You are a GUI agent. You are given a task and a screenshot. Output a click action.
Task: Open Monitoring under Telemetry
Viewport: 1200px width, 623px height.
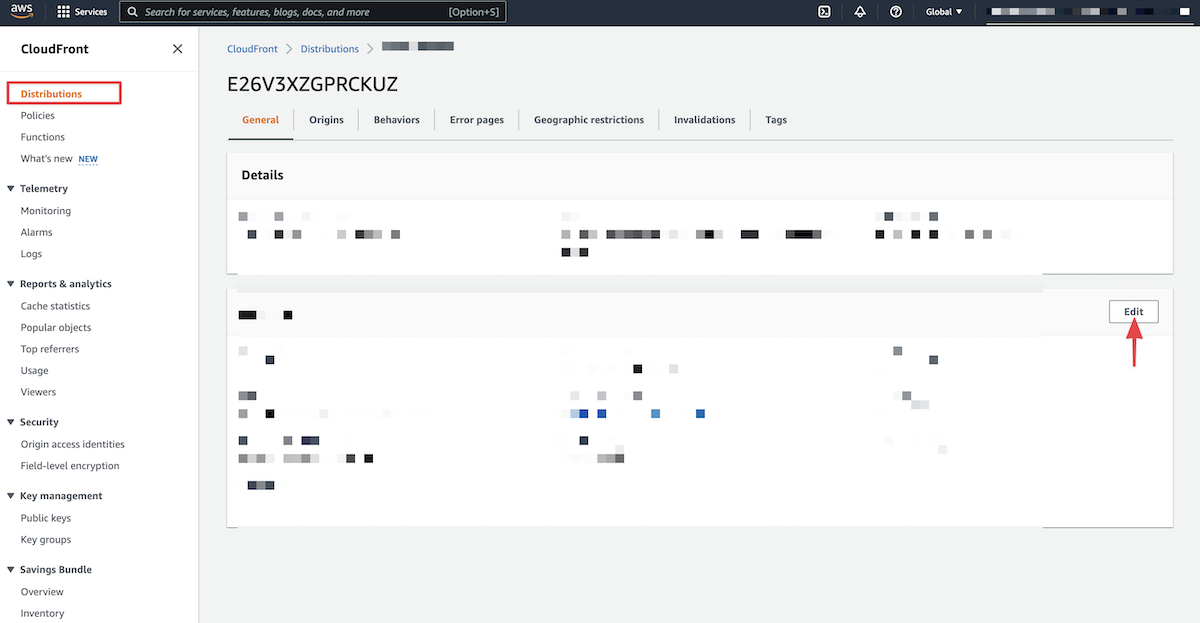coord(46,211)
